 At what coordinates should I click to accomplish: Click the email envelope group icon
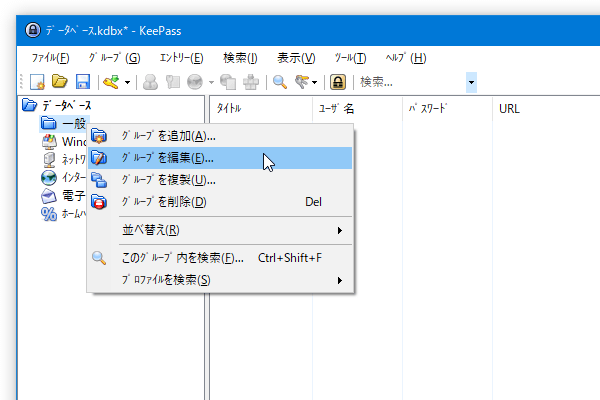tap(49, 196)
